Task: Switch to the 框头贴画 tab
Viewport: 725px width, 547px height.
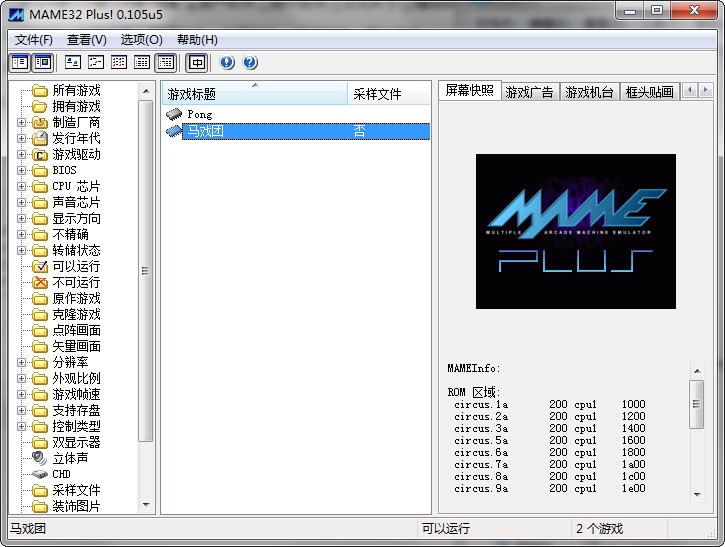Action: point(650,92)
